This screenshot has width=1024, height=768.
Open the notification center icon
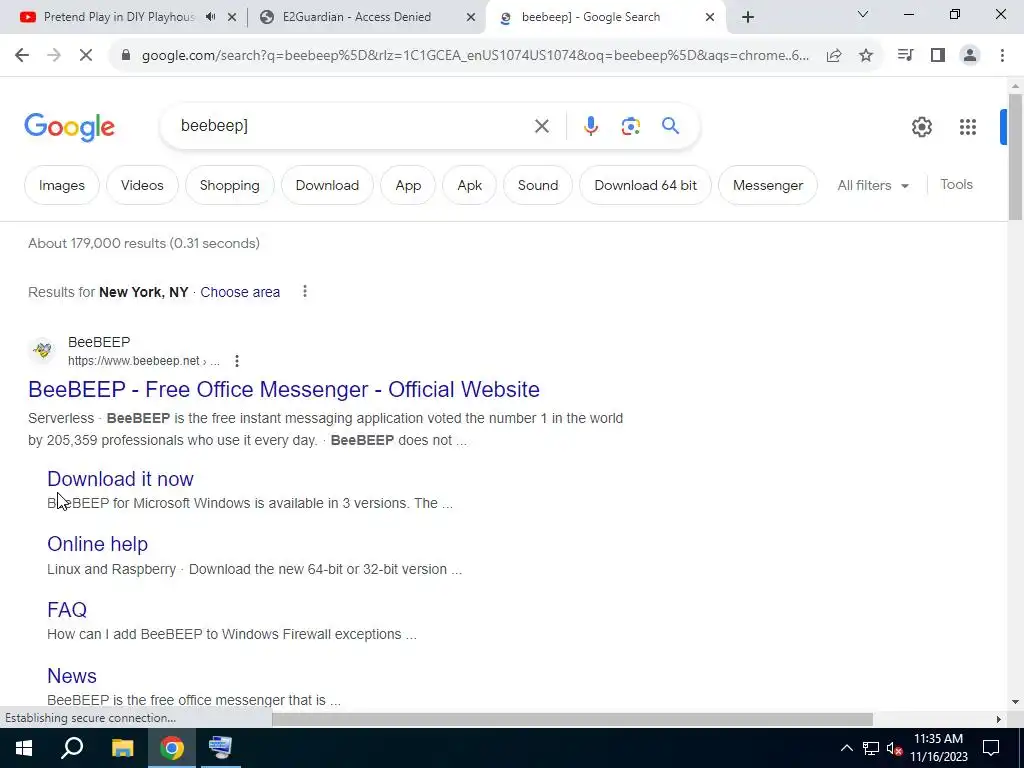tap(991, 748)
